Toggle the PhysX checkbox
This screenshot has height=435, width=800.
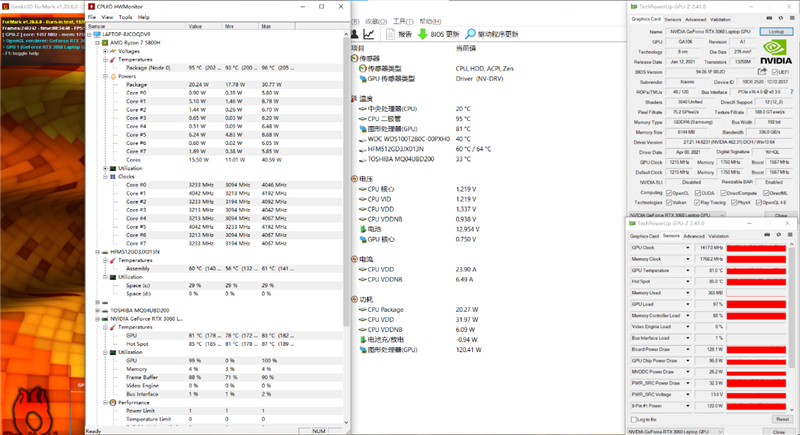click(734, 203)
